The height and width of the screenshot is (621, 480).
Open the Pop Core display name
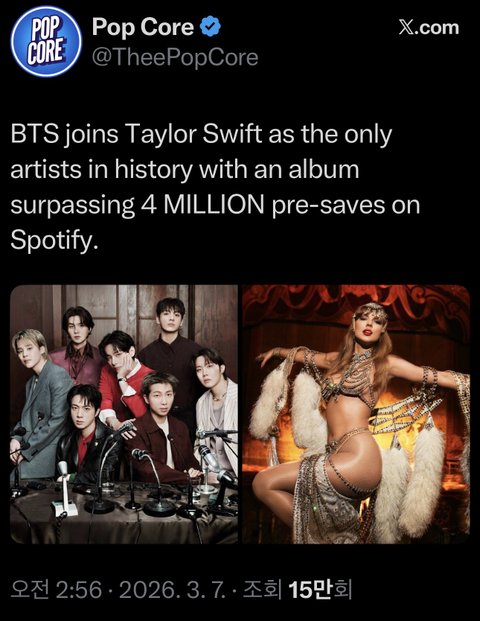pyautogui.click(x=143, y=27)
